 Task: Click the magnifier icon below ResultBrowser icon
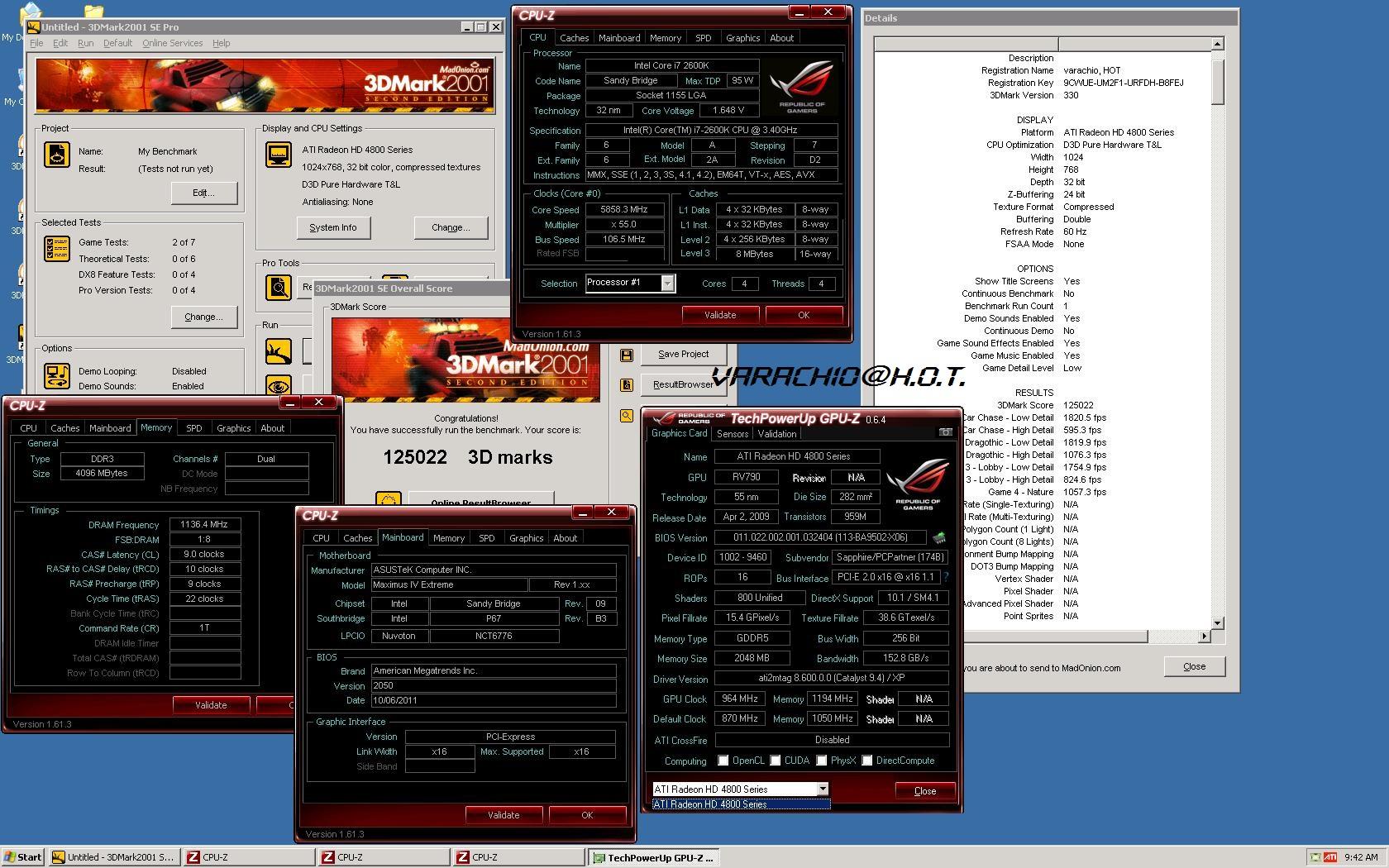coord(626,416)
